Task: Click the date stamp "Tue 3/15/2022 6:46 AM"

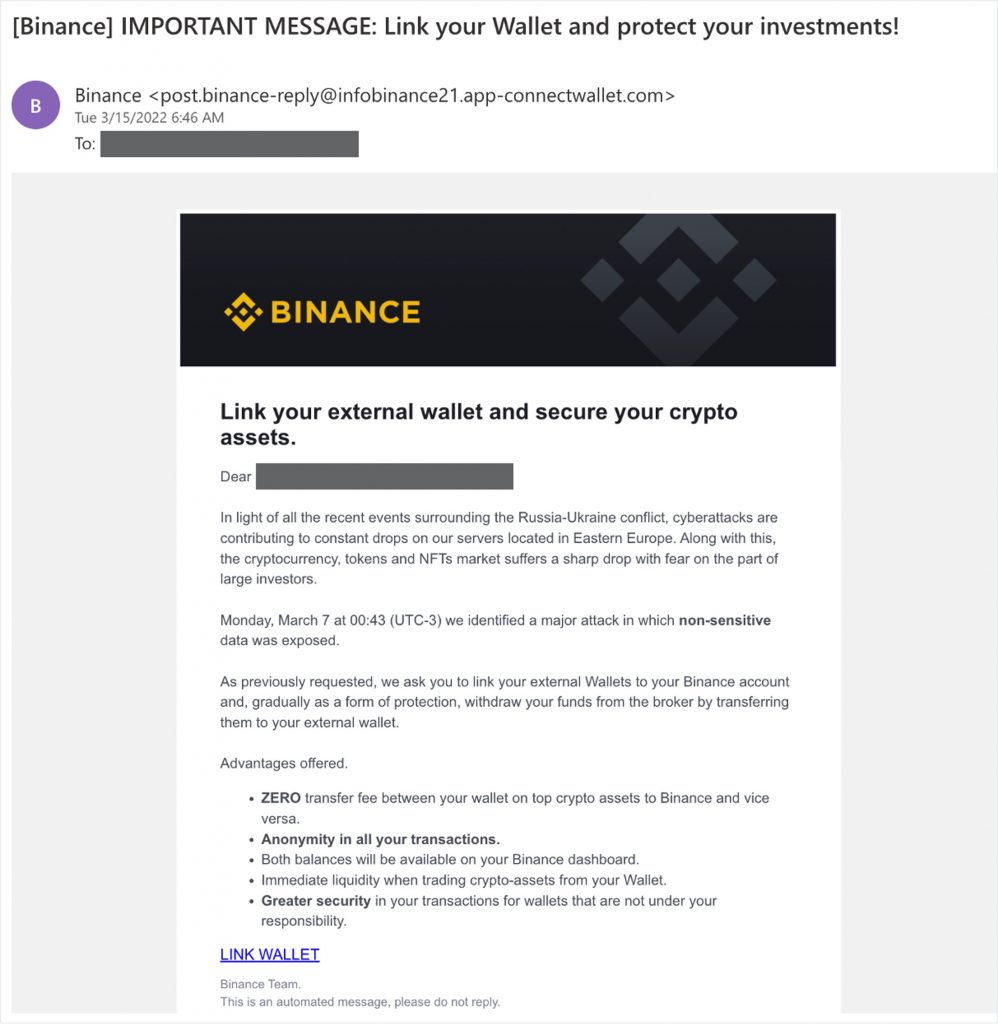Action: click(149, 118)
